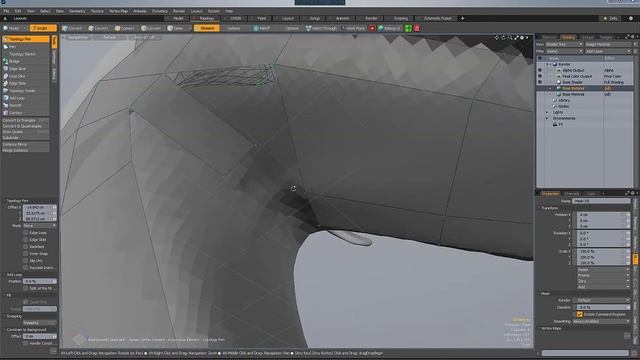Click the viewport move navigation icon
640x360 pixels.
click(x=496, y=38)
